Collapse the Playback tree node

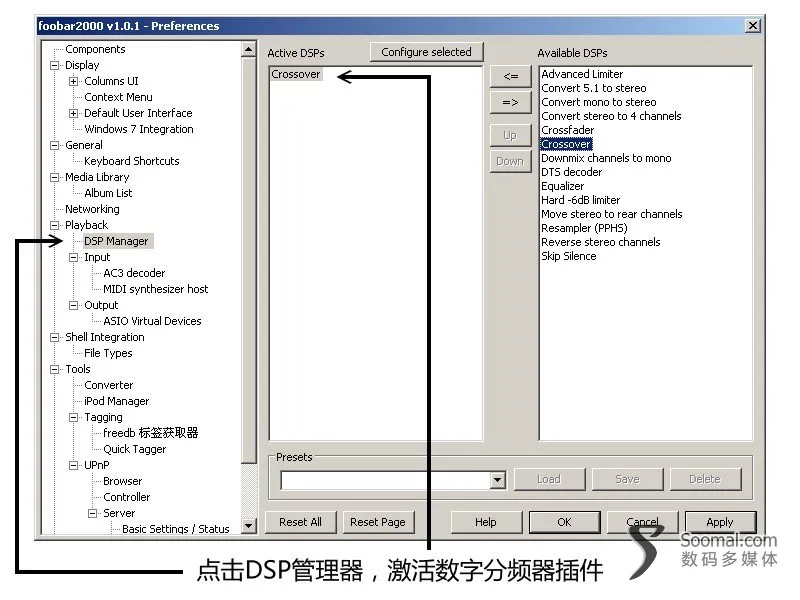[55, 225]
